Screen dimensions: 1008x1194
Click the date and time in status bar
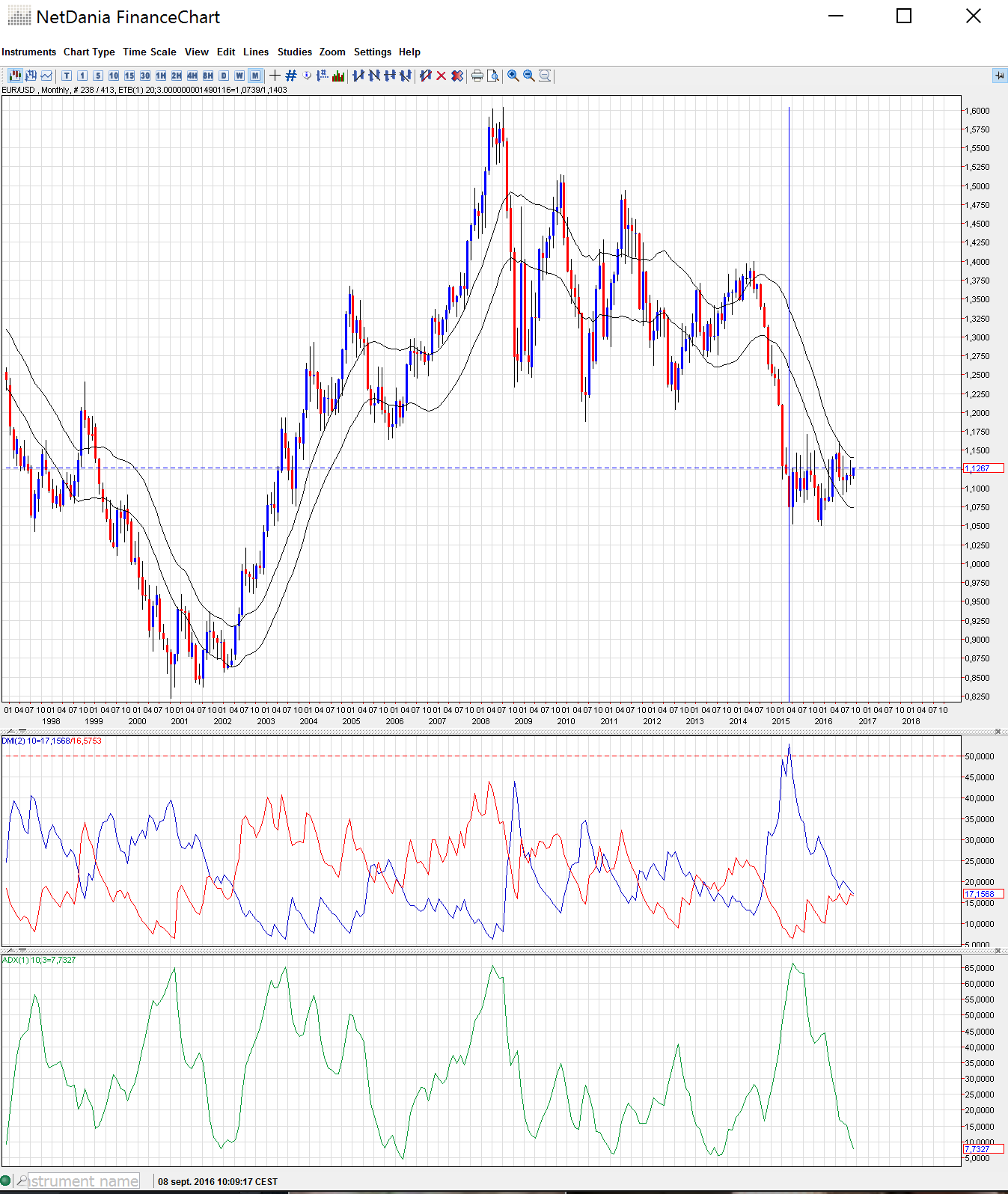click(x=218, y=1182)
